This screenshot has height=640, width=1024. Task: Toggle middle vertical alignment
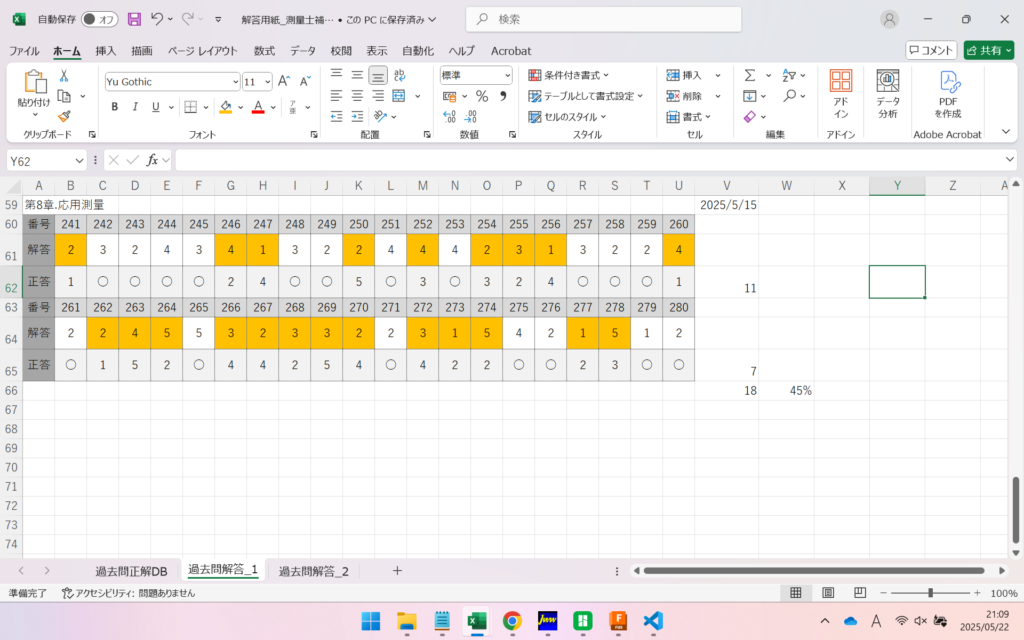coord(357,75)
